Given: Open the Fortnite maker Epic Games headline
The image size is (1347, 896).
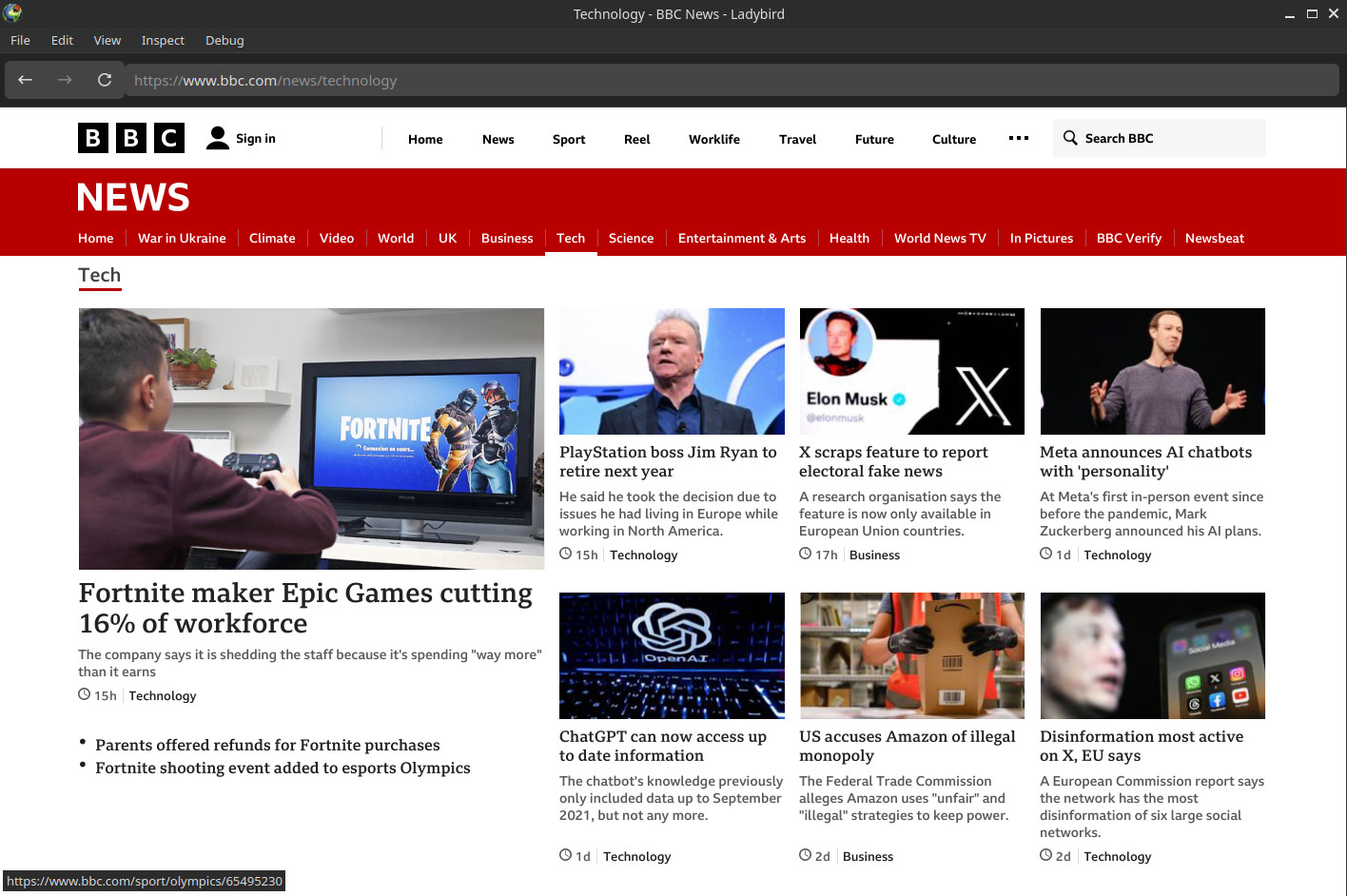Looking at the screenshot, I should [305, 608].
